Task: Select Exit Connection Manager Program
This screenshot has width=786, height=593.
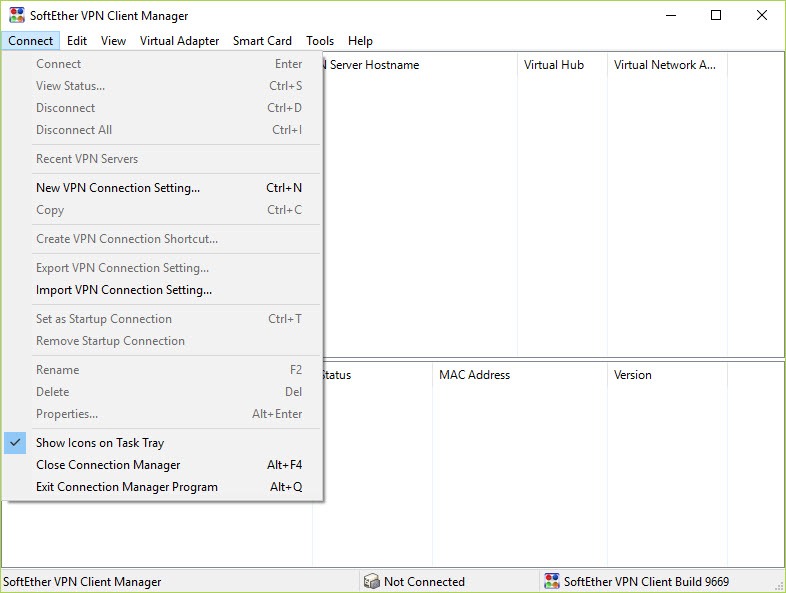Action: 163,487
